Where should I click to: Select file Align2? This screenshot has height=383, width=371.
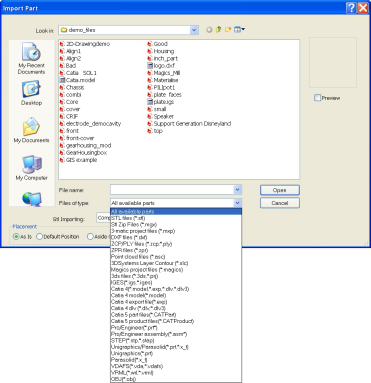[73, 58]
